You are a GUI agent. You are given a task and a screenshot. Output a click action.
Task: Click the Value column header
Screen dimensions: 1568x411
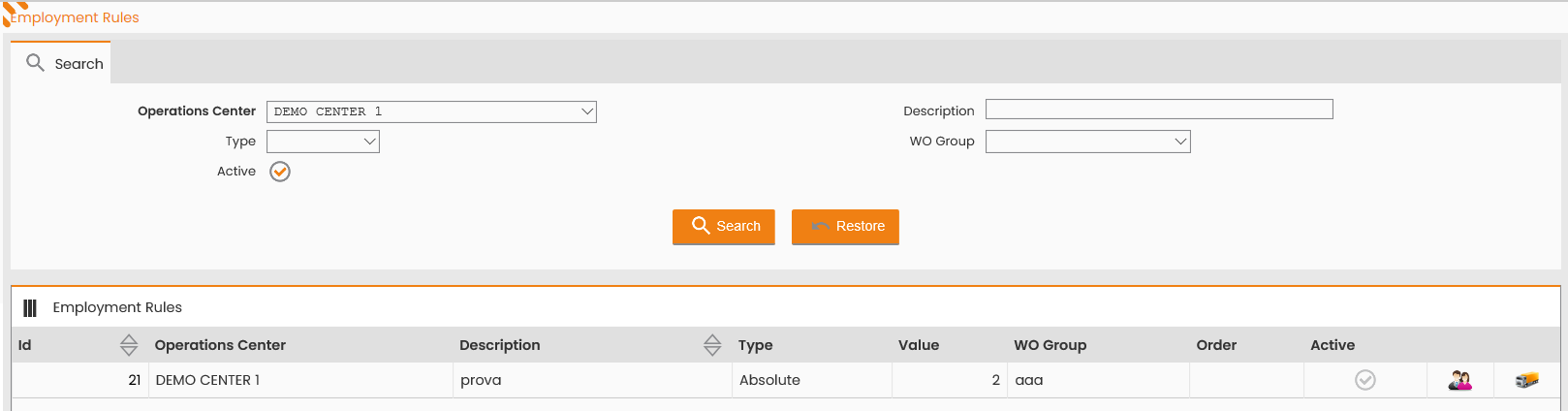click(919, 345)
